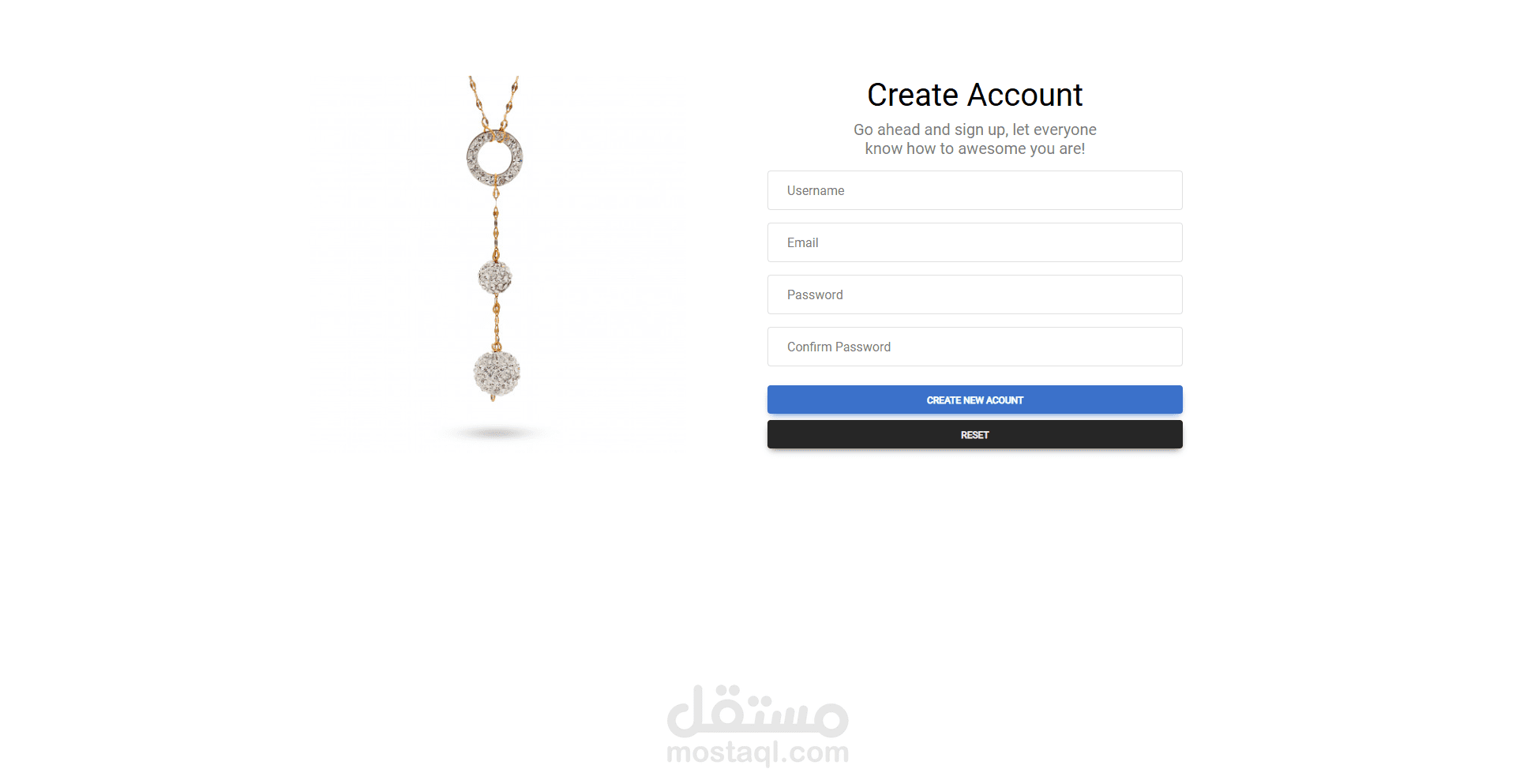Image resolution: width=1516 pixels, height=784 pixels.
Task: Open the mostaql.com watermark text
Action: (x=758, y=752)
